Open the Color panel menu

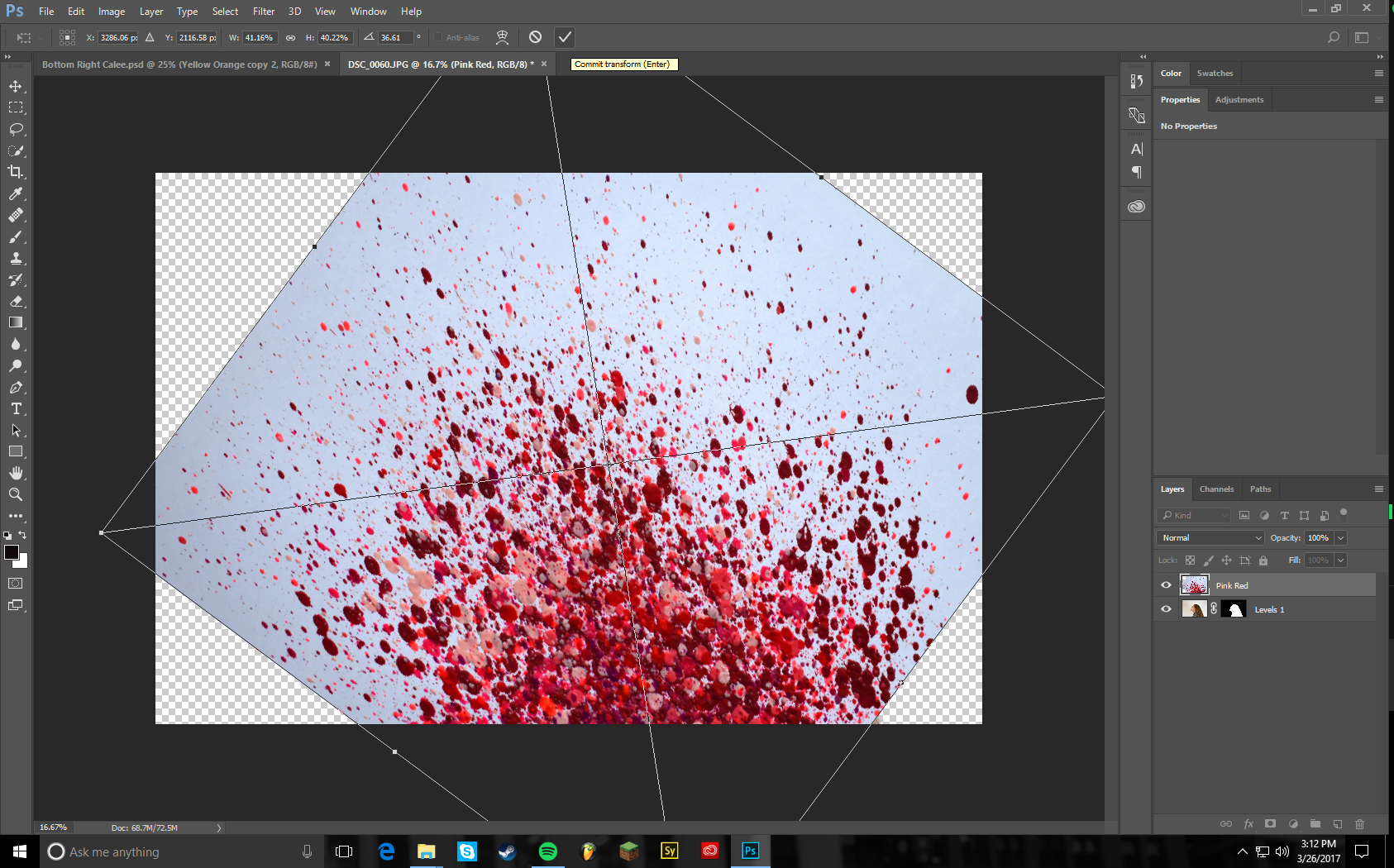pyautogui.click(x=1378, y=74)
